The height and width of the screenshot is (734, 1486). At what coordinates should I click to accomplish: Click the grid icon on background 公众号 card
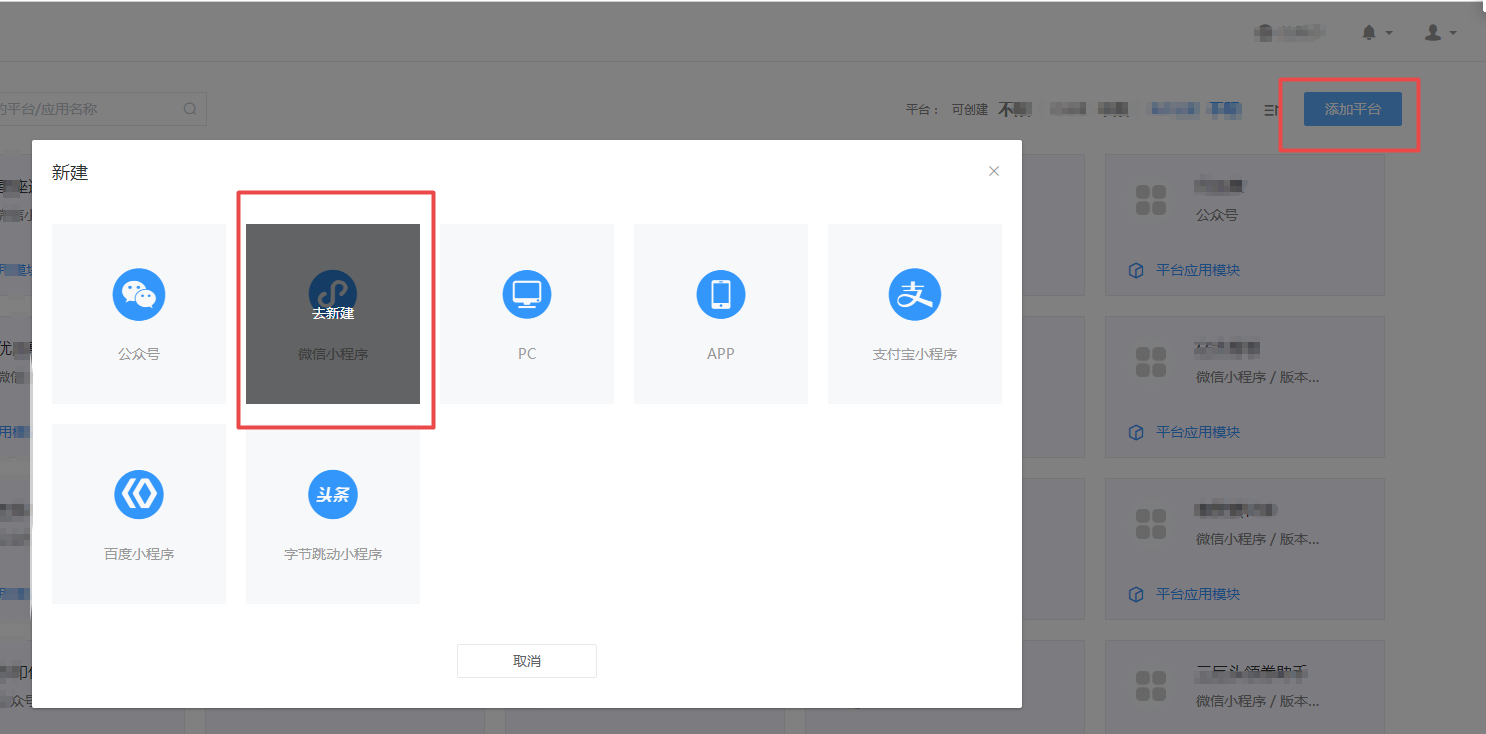pos(1152,199)
